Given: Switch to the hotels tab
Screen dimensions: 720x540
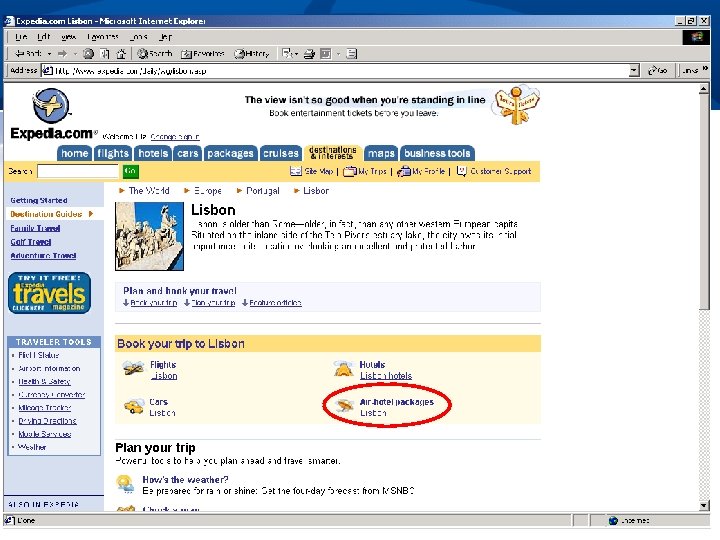Looking at the screenshot, I should tap(153, 153).
